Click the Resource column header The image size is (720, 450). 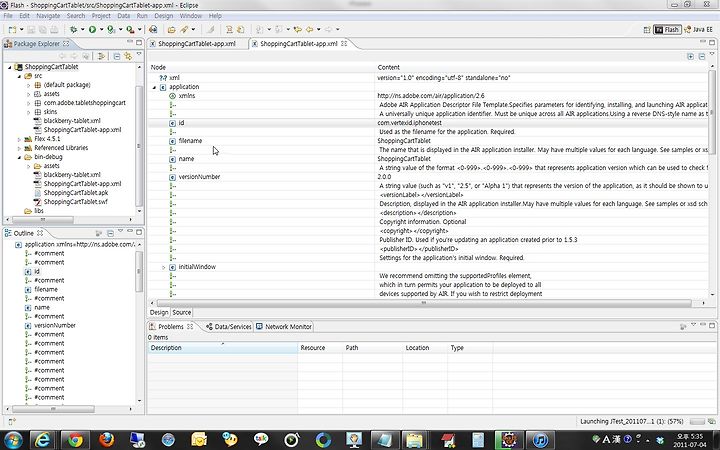point(320,348)
